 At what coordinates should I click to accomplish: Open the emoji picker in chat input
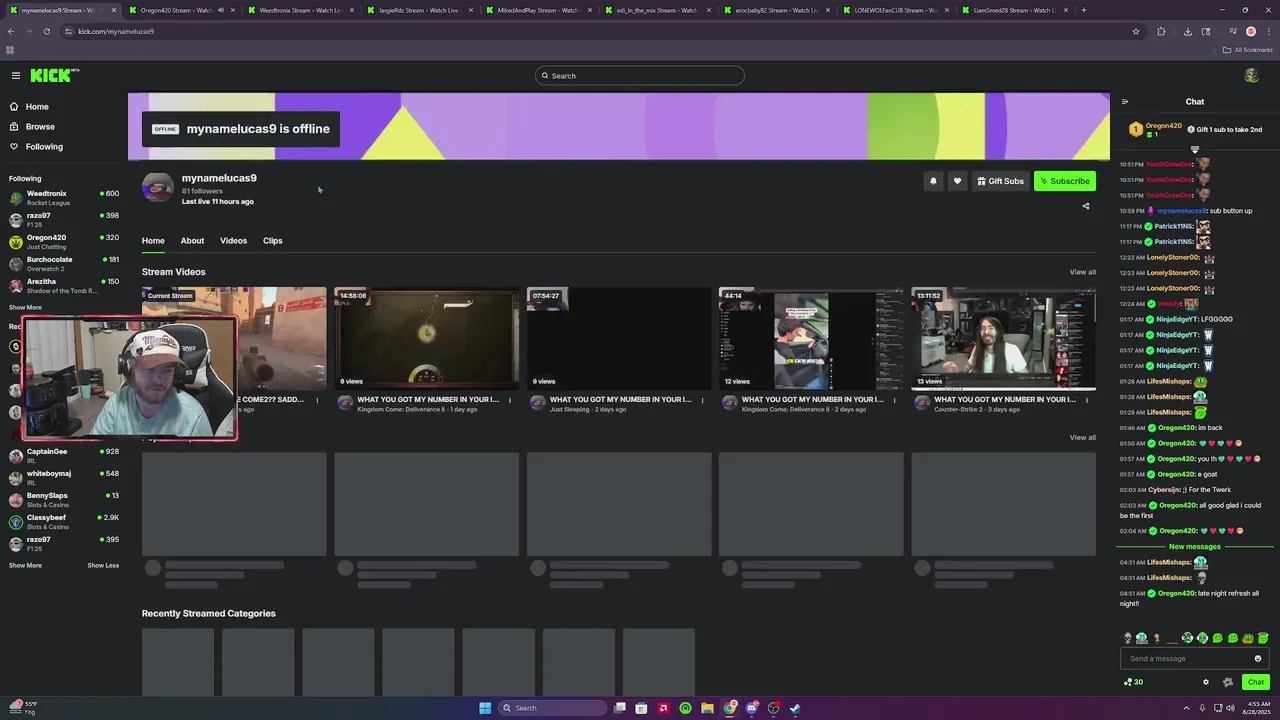click(x=1258, y=659)
